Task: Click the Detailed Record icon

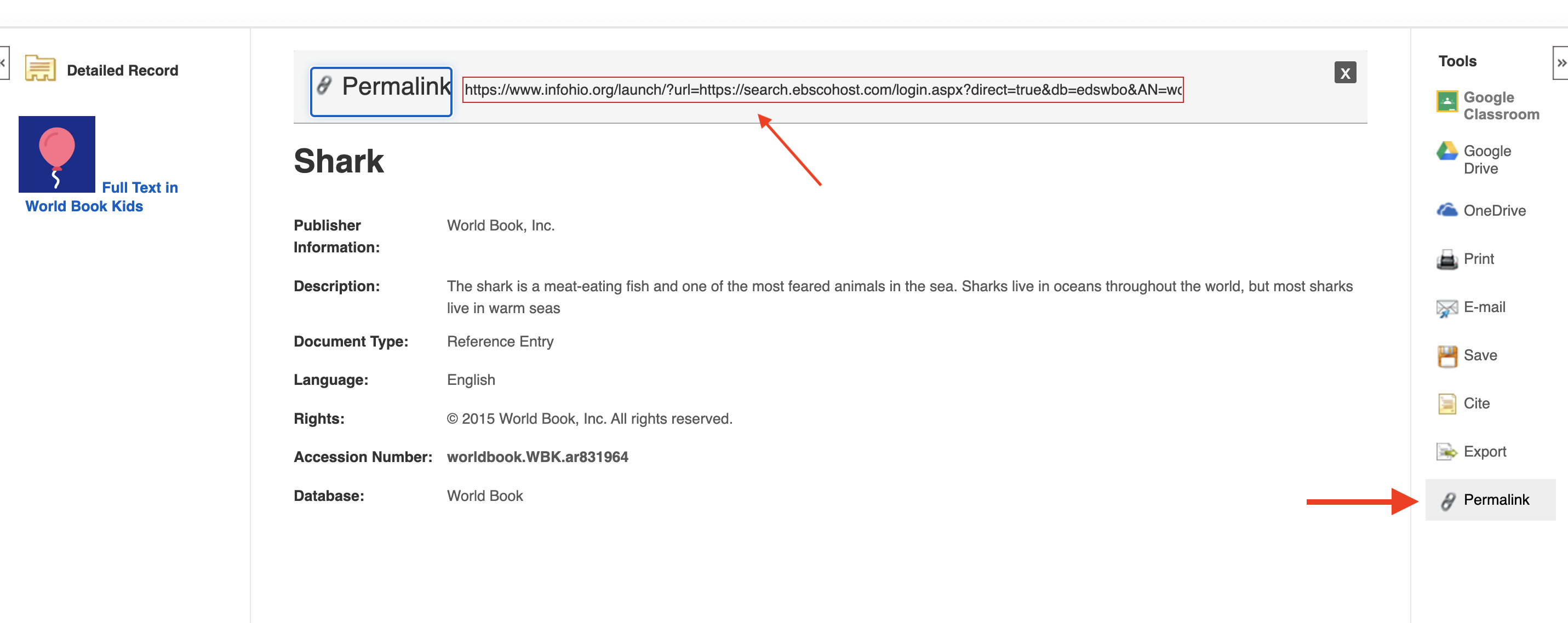Action: 40,68
